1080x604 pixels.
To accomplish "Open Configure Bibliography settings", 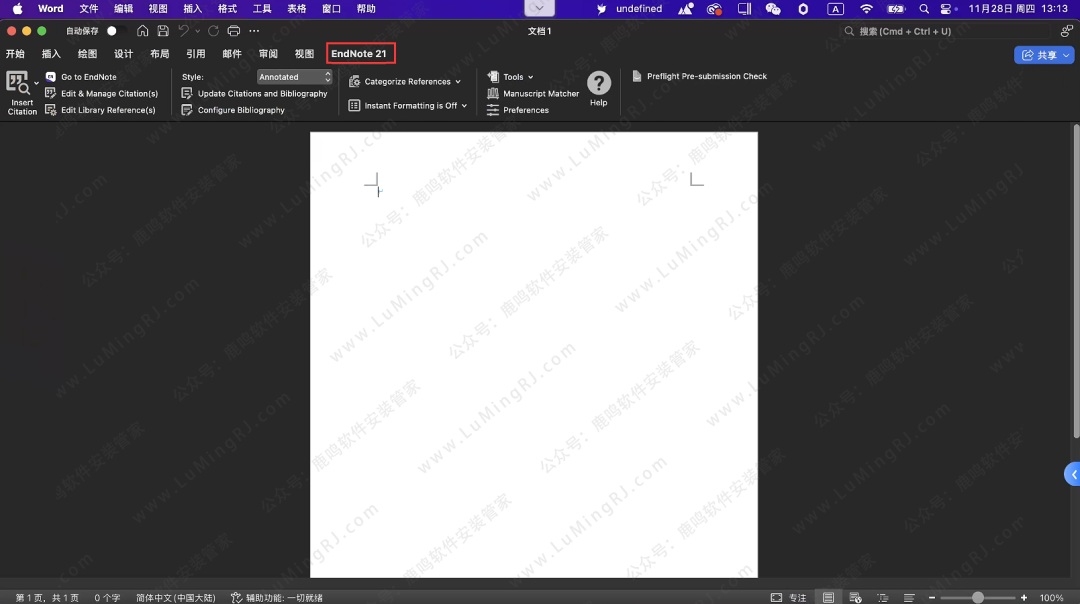I will point(241,110).
